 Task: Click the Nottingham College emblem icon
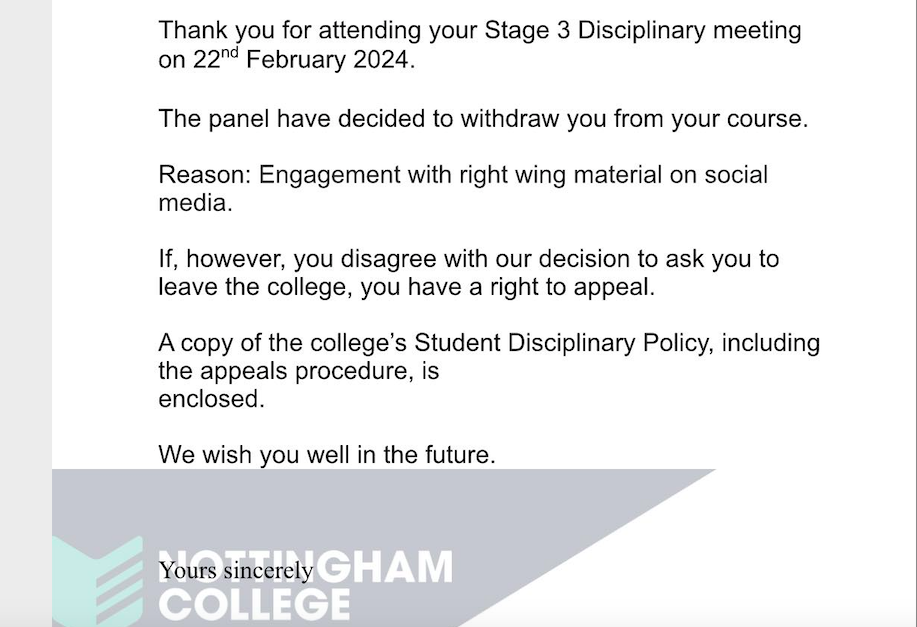click(x=98, y=580)
